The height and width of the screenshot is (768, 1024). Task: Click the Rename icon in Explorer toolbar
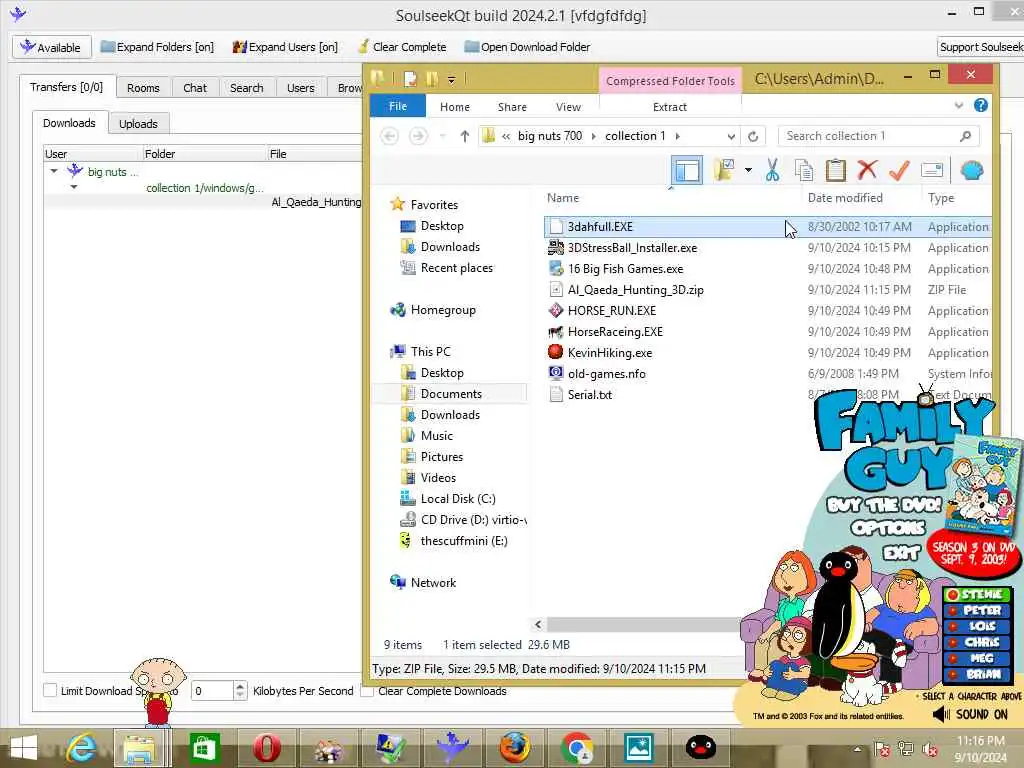point(932,170)
